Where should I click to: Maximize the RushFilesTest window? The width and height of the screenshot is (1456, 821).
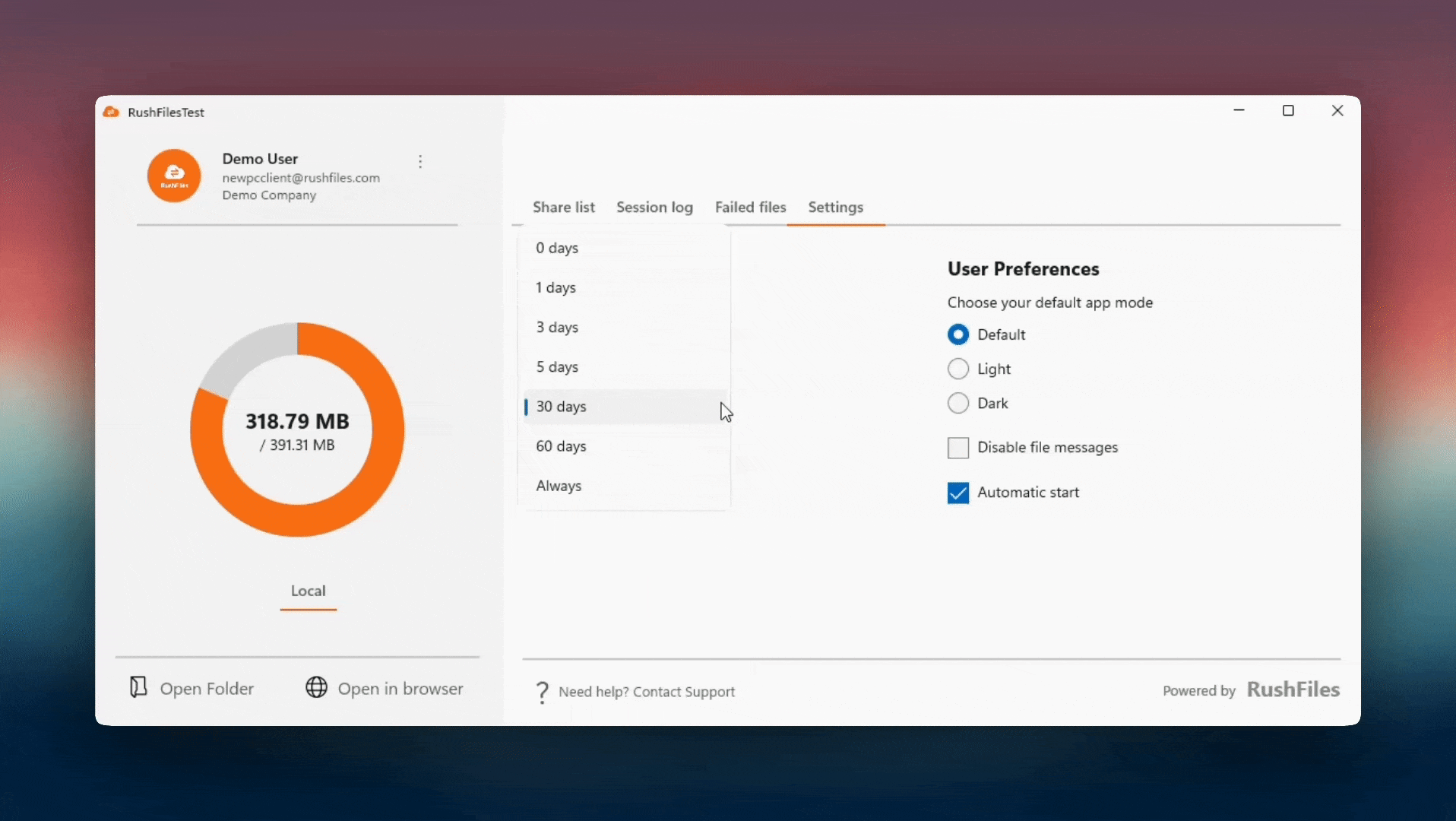click(x=1288, y=111)
